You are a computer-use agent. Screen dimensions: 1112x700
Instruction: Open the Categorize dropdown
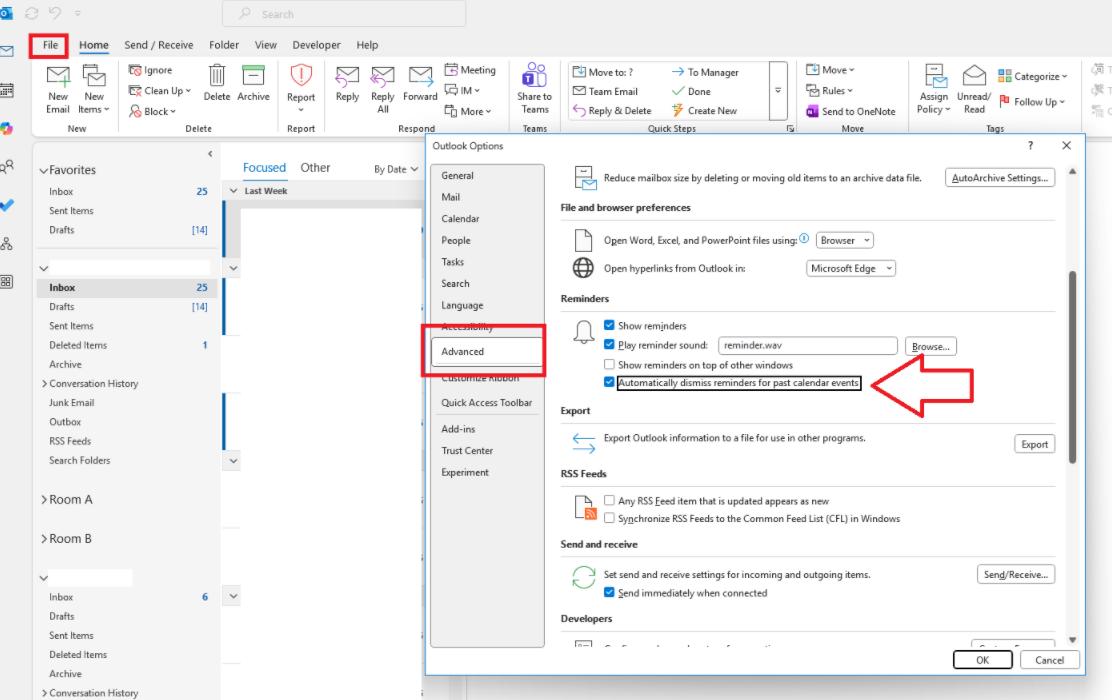(x=1033, y=76)
